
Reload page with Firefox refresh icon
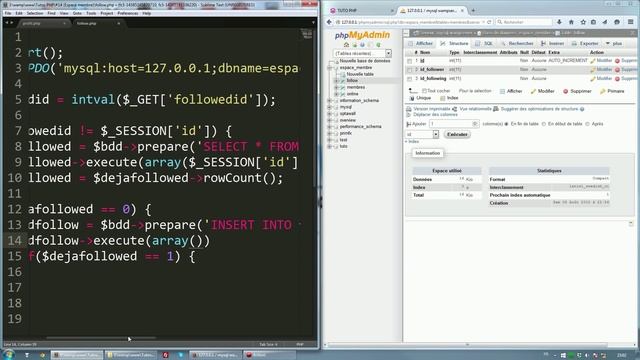tap(489, 22)
